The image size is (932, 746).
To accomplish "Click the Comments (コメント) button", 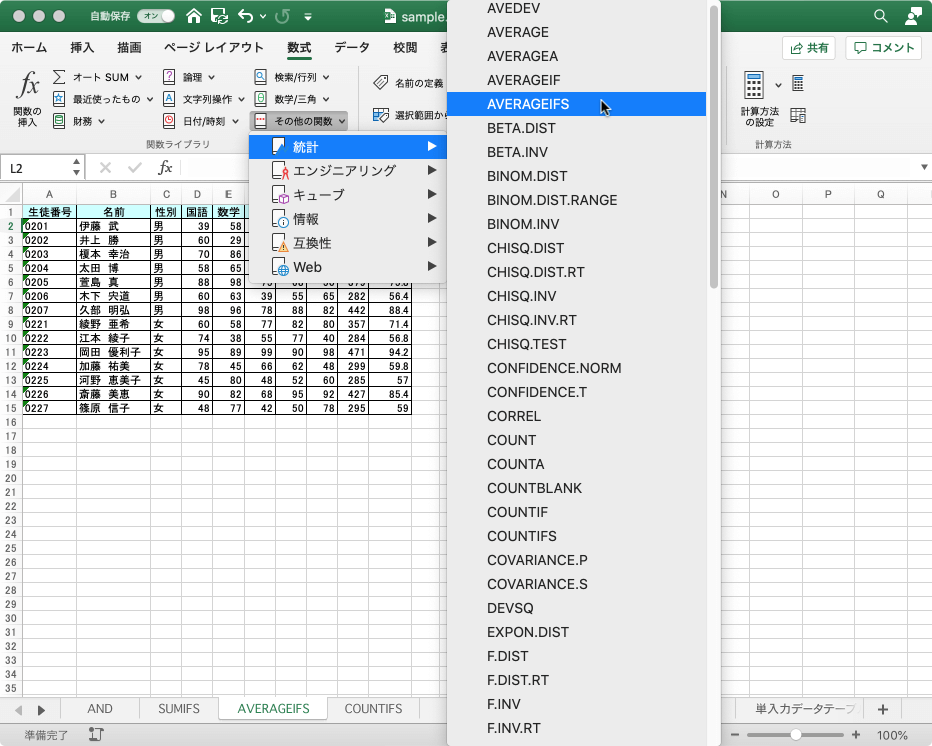I will pyautogui.click(x=883, y=48).
